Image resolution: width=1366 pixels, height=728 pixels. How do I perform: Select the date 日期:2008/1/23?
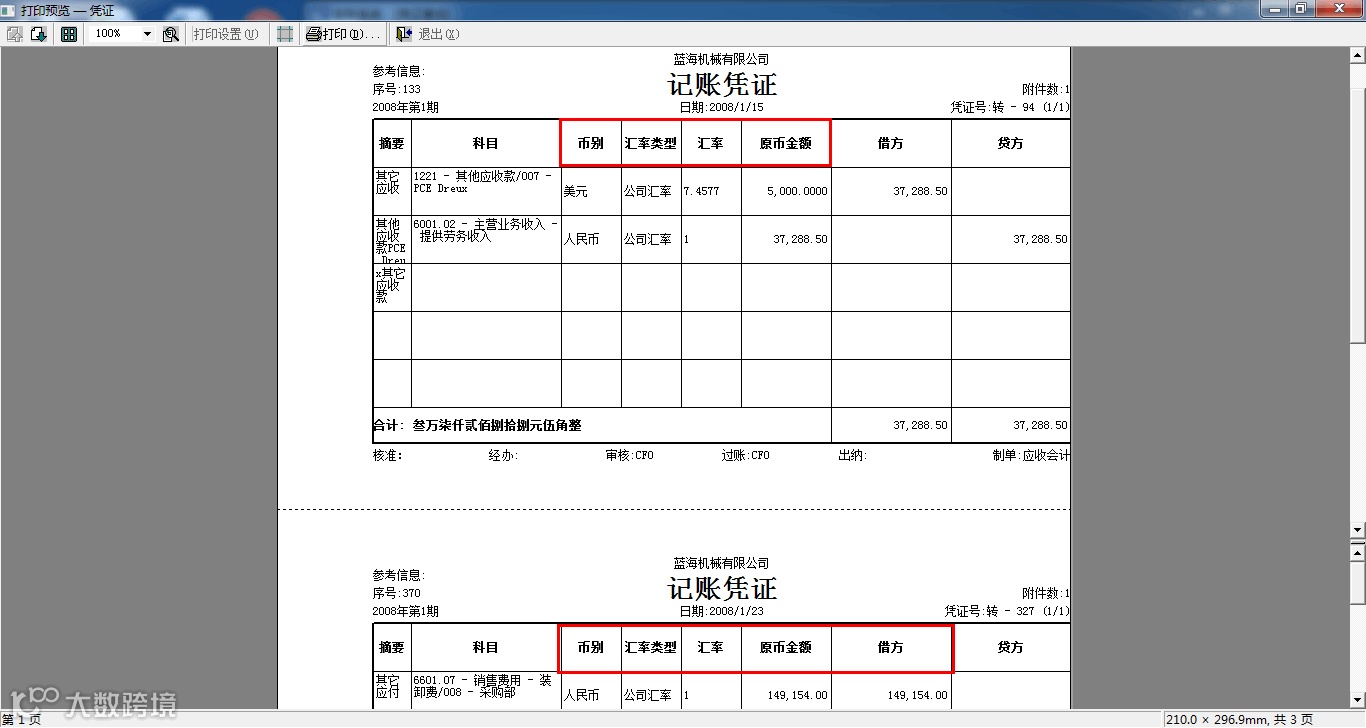click(x=721, y=611)
